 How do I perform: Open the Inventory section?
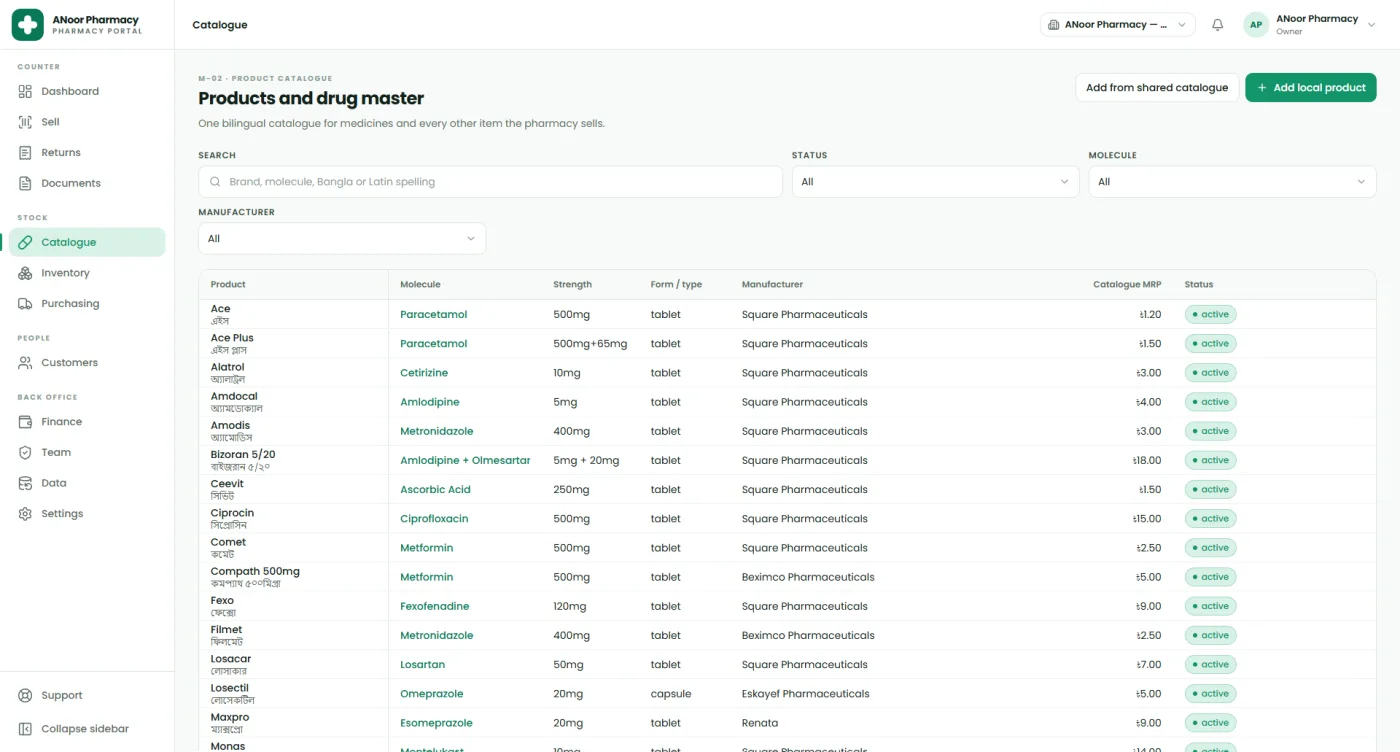pyautogui.click(x=87, y=273)
